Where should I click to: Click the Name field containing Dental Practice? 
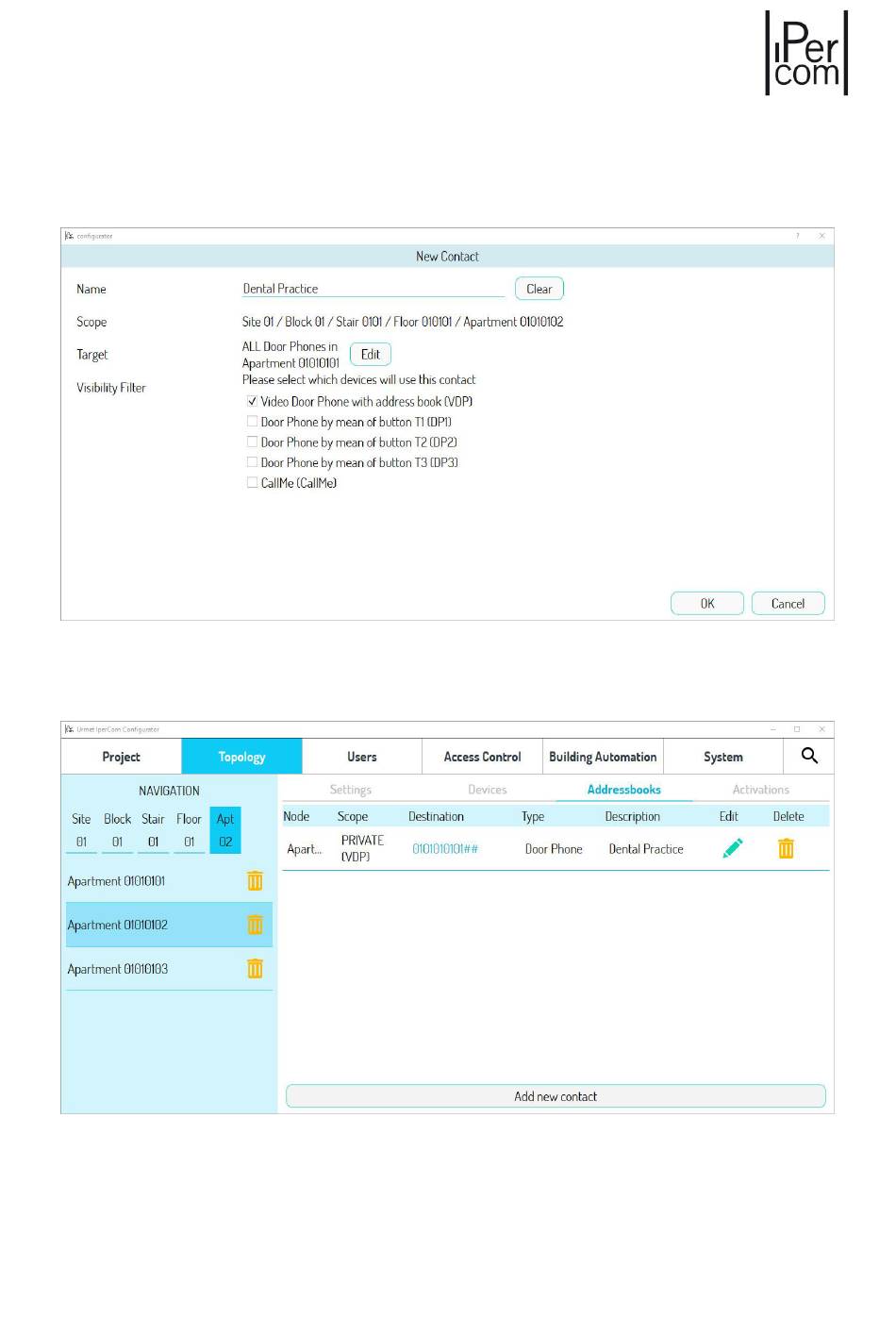373,289
